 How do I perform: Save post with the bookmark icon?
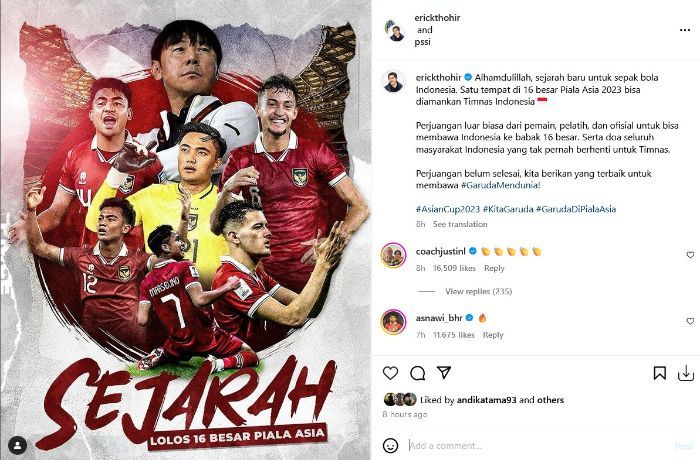[x=659, y=373]
